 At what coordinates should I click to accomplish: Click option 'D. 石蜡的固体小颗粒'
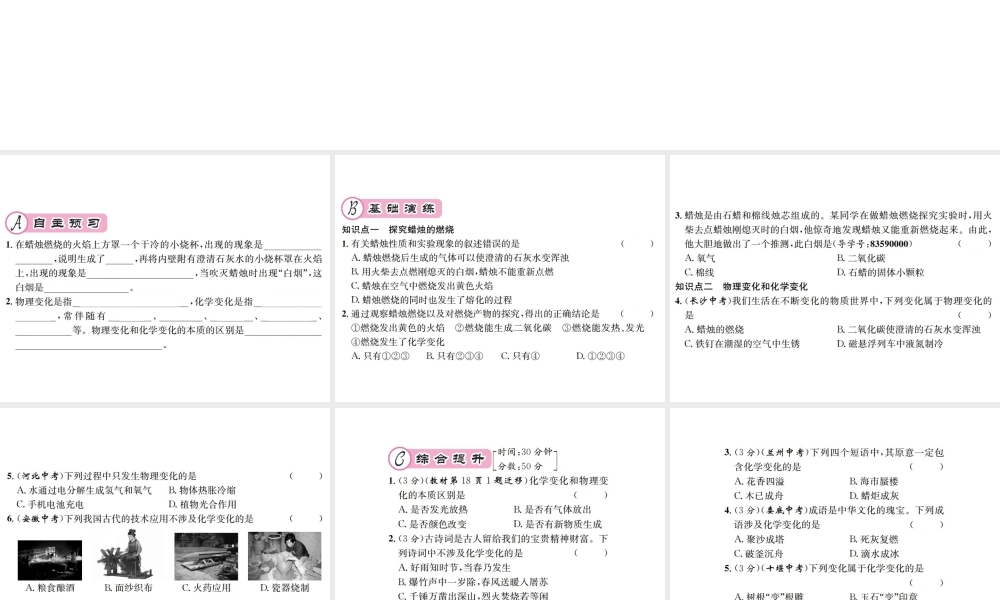click(x=880, y=272)
